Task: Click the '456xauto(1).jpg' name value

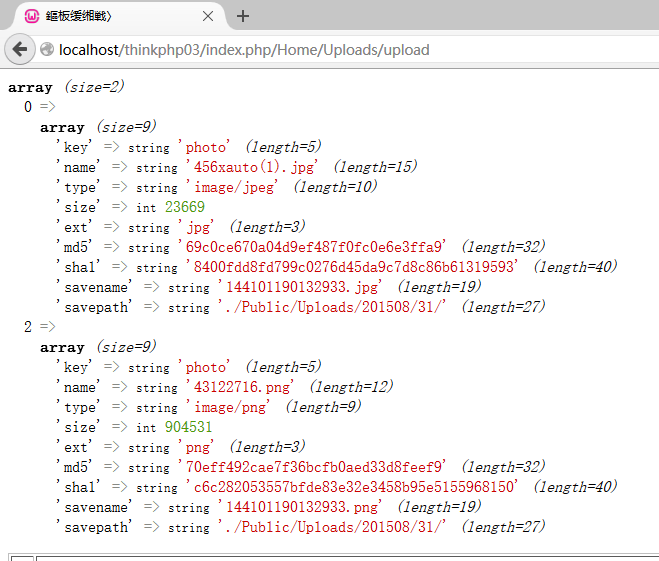Action: (x=255, y=167)
